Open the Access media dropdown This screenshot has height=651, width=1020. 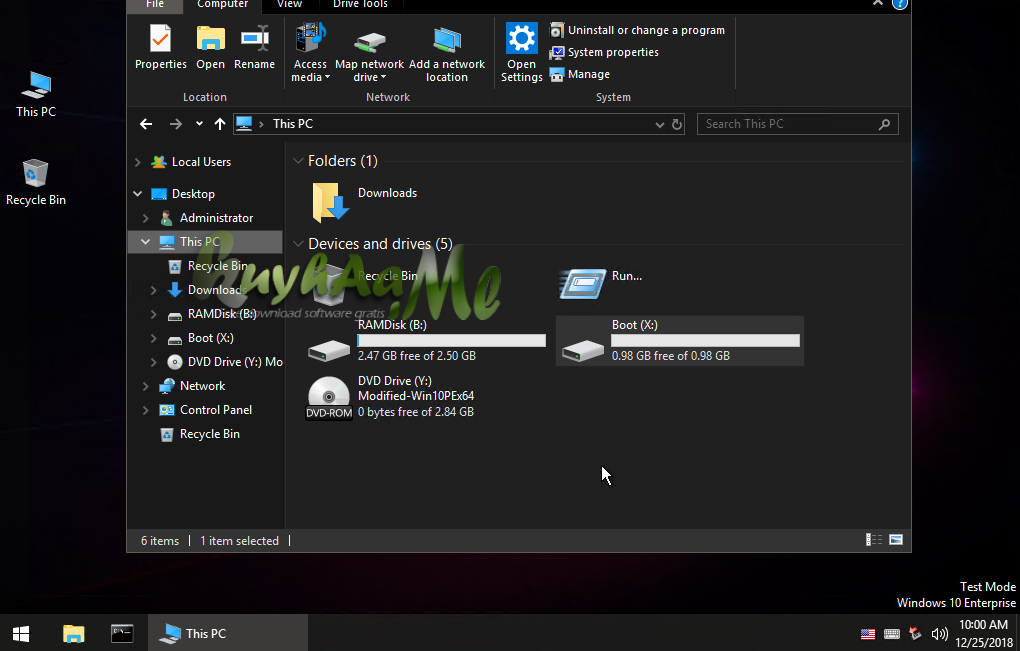click(x=310, y=52)
